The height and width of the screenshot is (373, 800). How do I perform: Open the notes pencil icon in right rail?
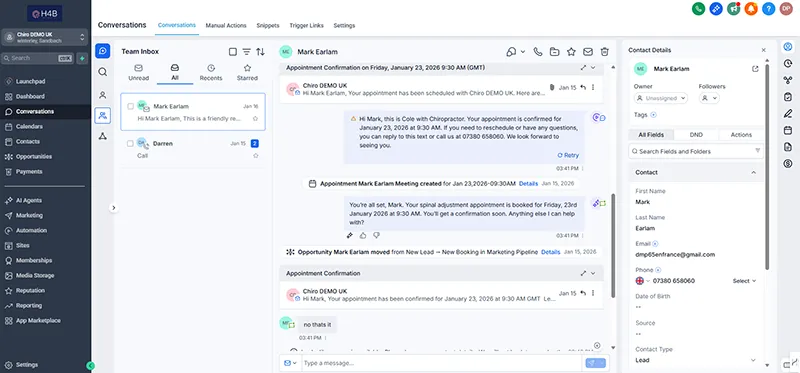[x=788, y=114]
